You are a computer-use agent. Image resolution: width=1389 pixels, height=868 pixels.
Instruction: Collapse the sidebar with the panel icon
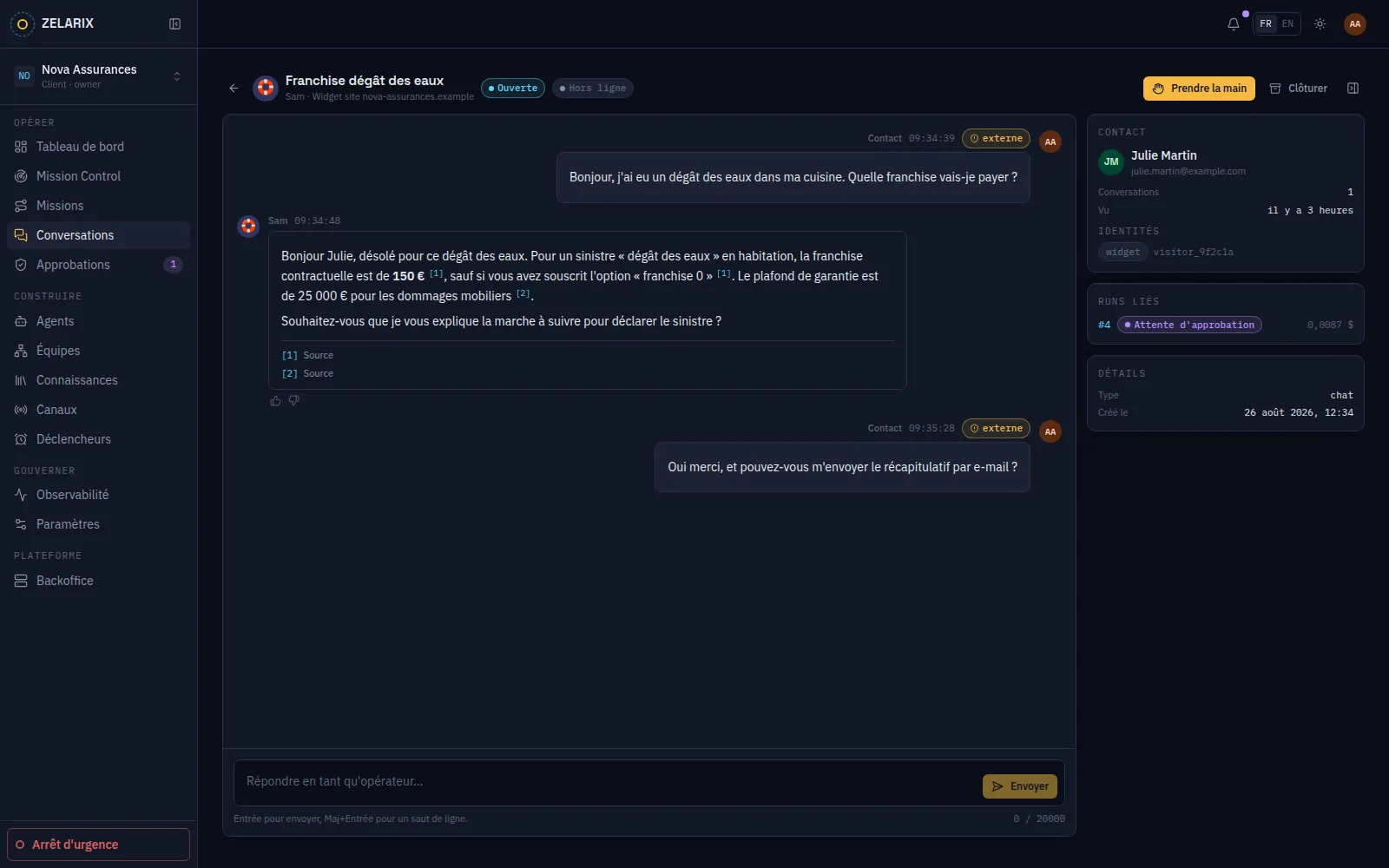pyautogui.click(x=174, y=24)
